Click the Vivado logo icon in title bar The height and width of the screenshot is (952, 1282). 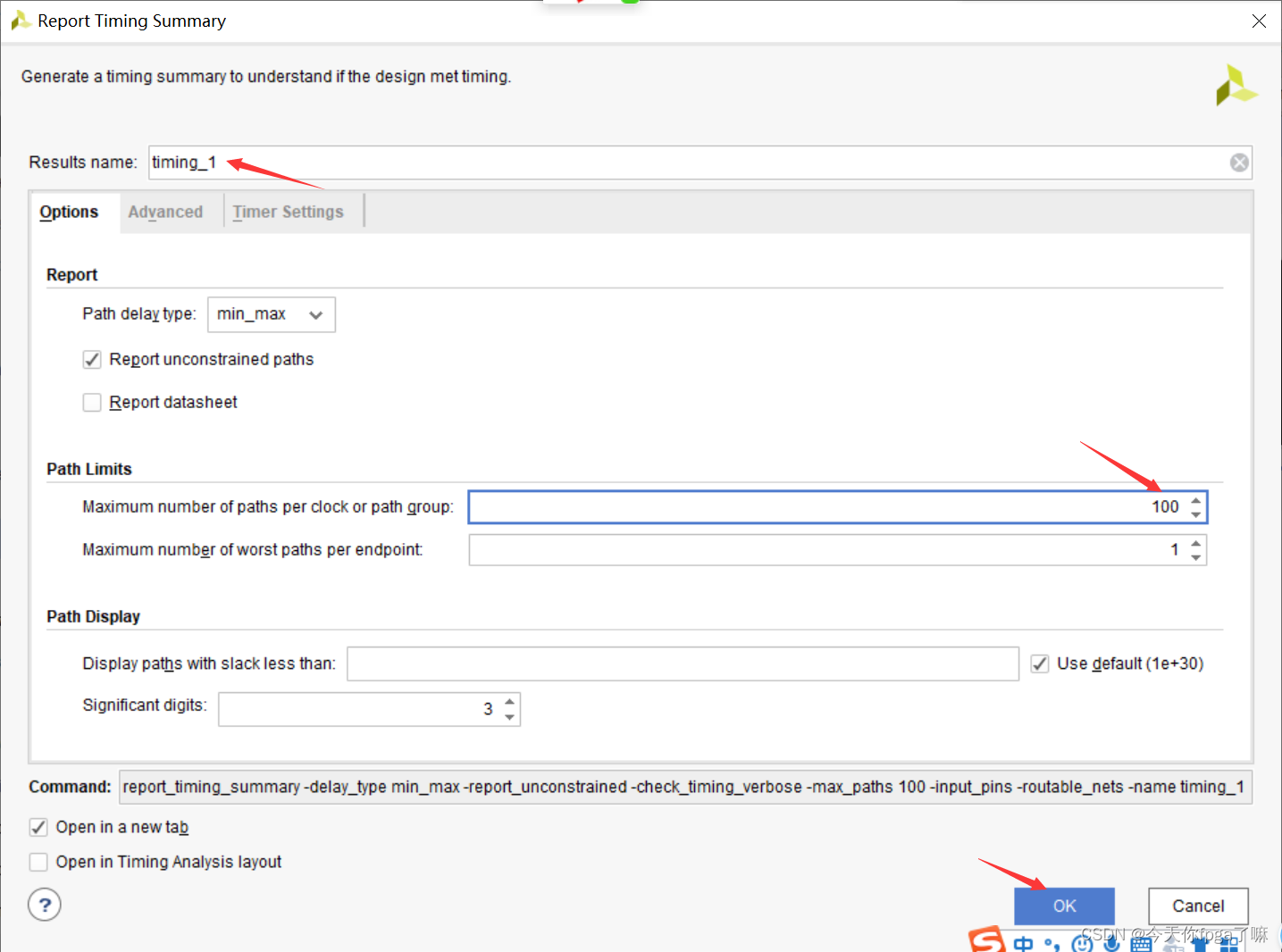pyautogui.click(x=21, y=21)
